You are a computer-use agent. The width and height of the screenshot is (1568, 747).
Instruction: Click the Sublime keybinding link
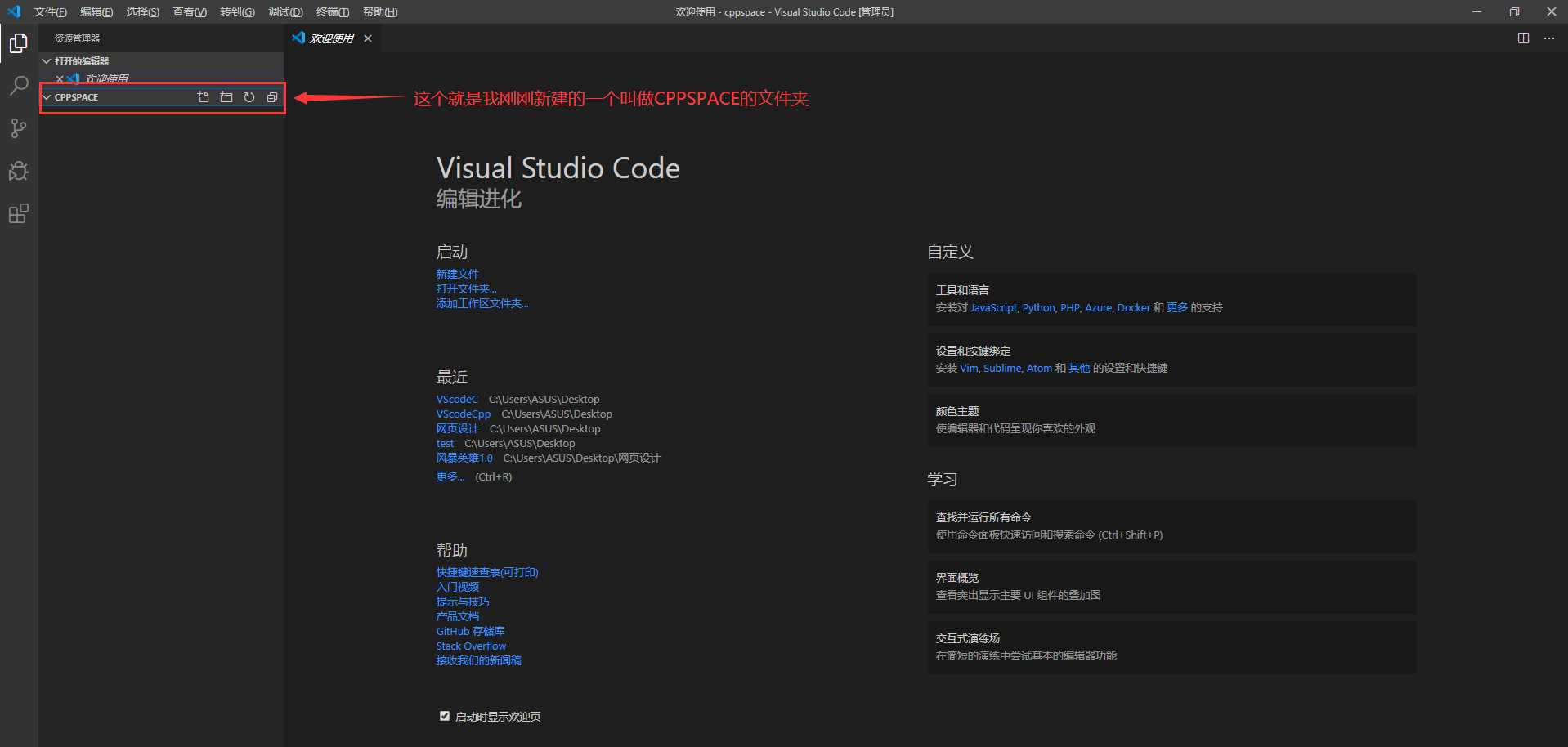point(1002,368)
